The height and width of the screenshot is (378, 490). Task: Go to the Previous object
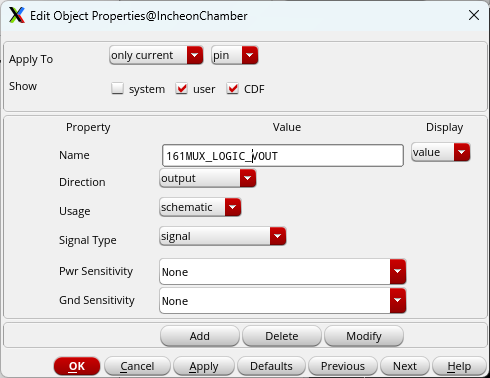(343, 366)
